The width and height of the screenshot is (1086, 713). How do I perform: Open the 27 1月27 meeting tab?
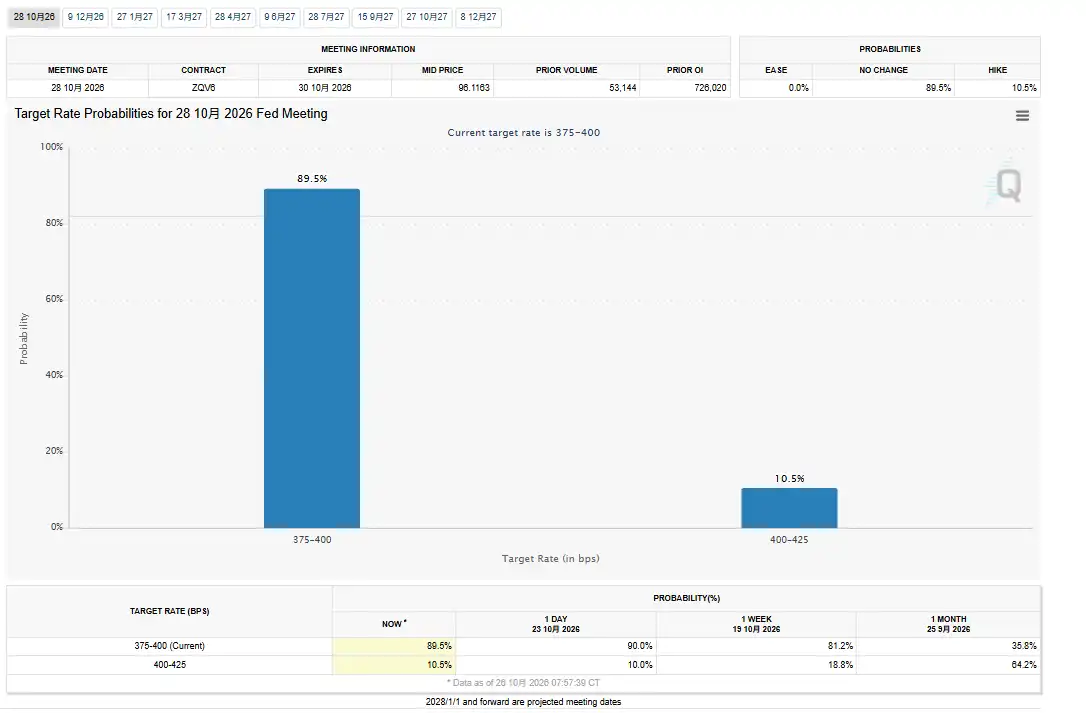pyautogui.click(x=135, y=17)
